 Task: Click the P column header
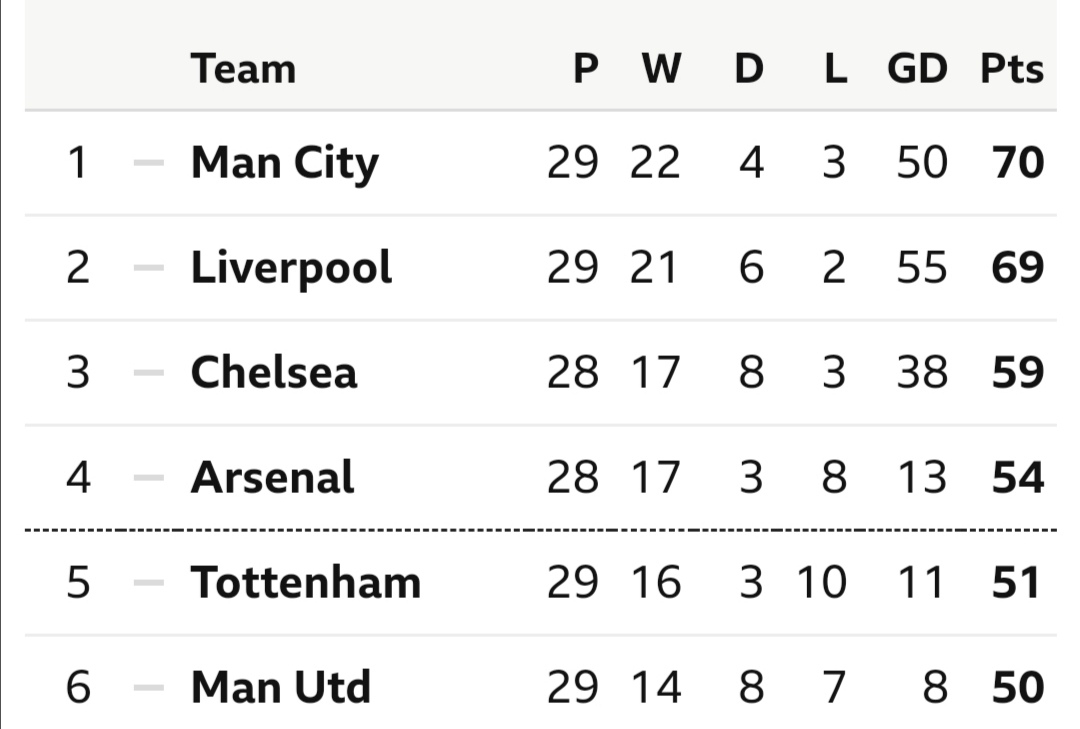pyautogui.click(x=585, y=69)
